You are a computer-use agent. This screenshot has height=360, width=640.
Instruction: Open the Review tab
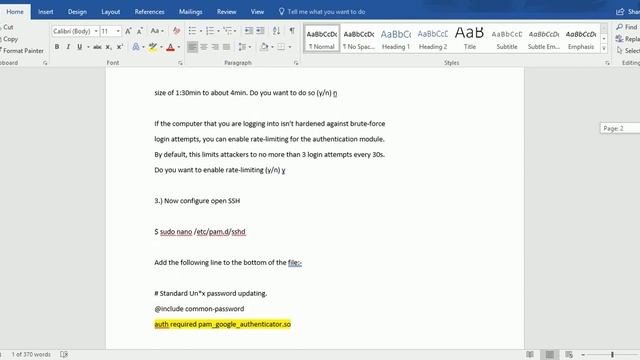(227, 12)
